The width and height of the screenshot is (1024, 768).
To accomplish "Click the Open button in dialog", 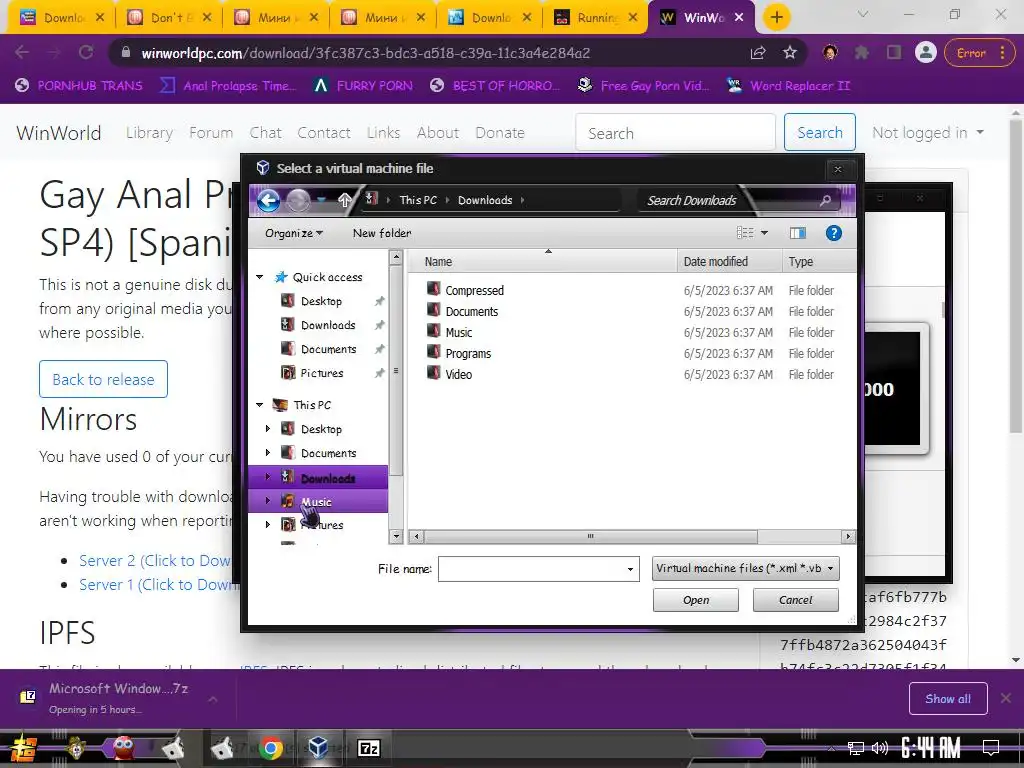I will tap(696, 600).
